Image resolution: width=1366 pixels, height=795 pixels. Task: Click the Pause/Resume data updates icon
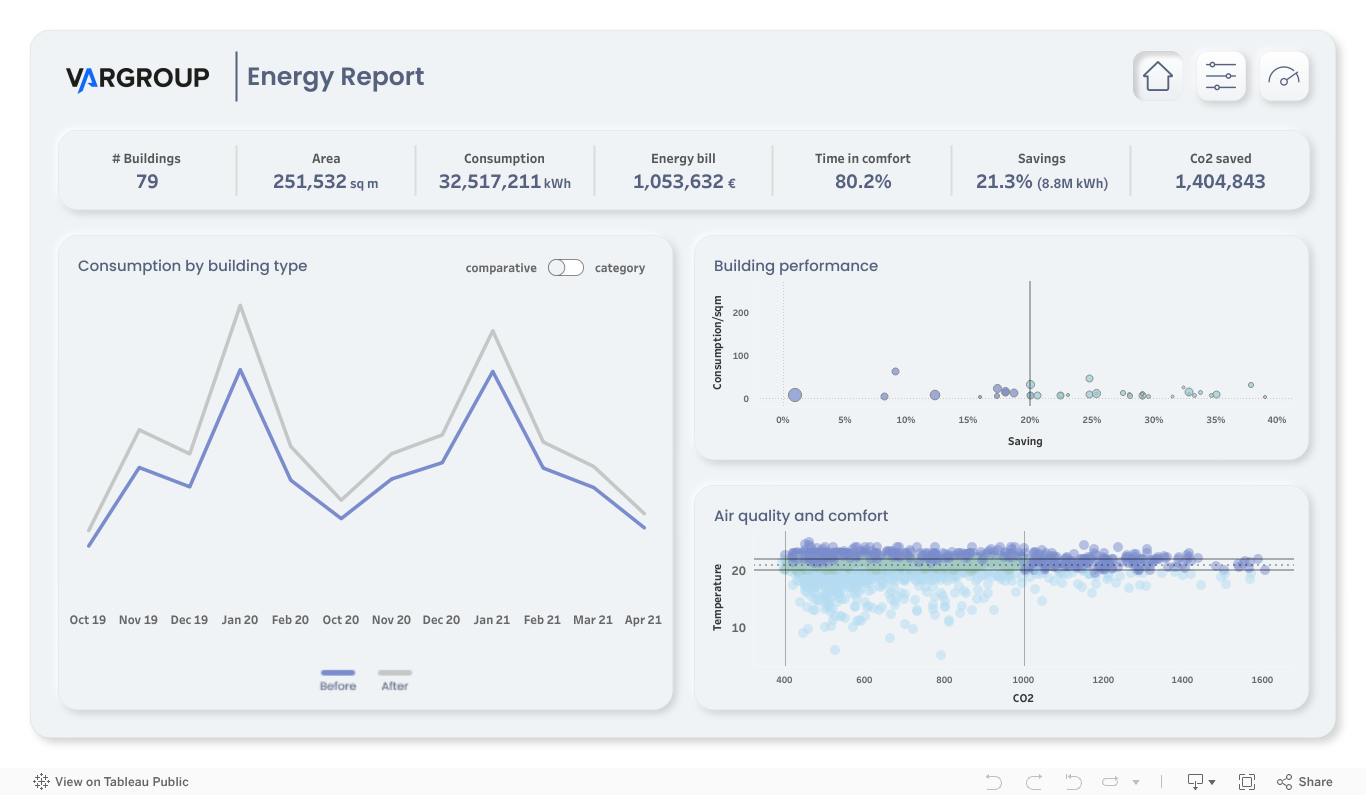tap(1110, 782)
